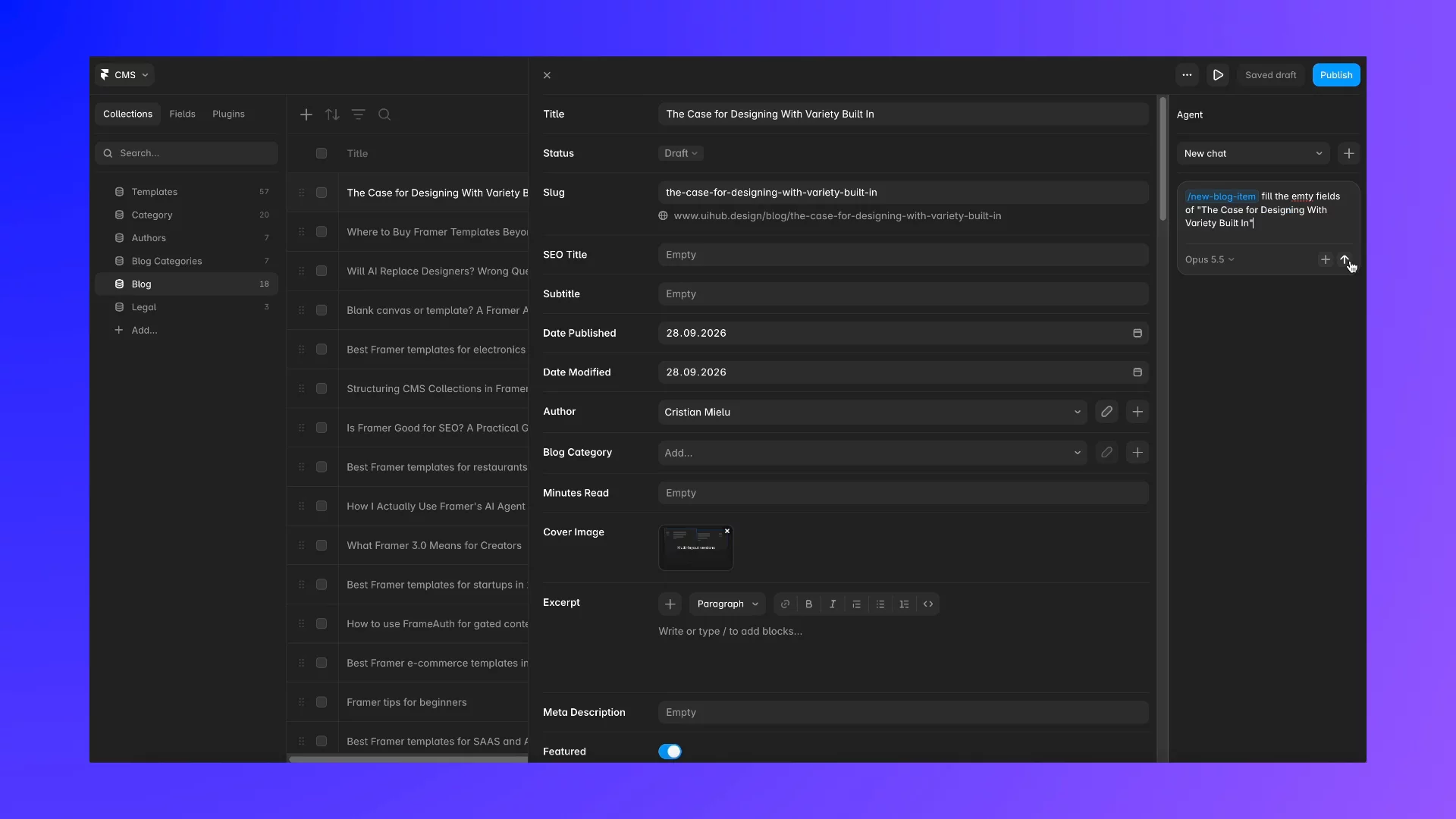Open the CMS dropdown menu
Image resolution: width=1456 pixels, height=819 pixels.
(124, 75)
